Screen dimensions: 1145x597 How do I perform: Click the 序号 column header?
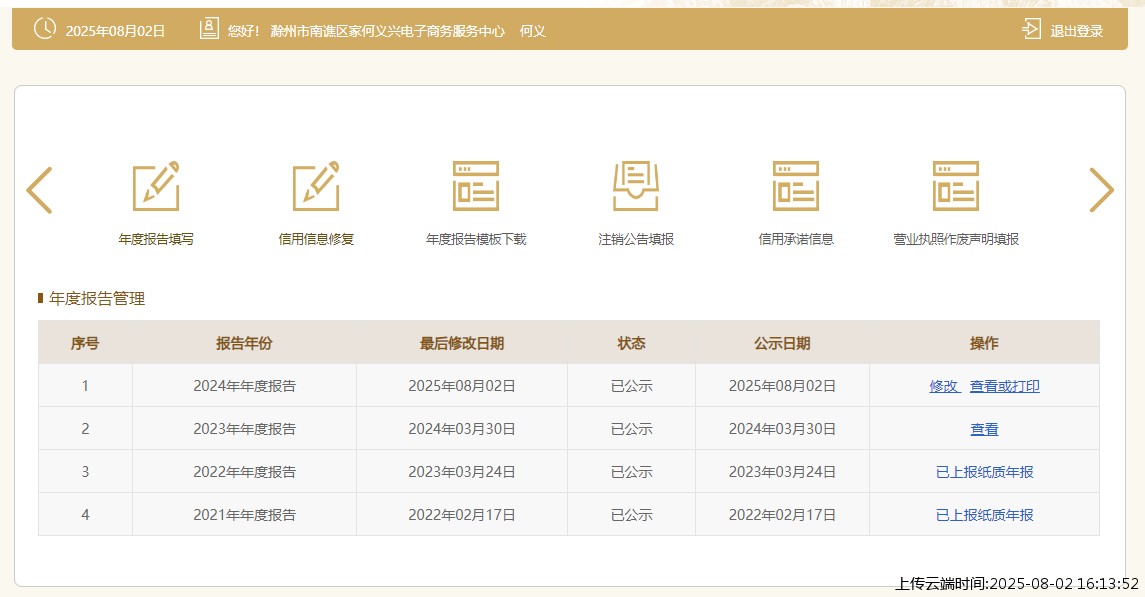(85, 343)
